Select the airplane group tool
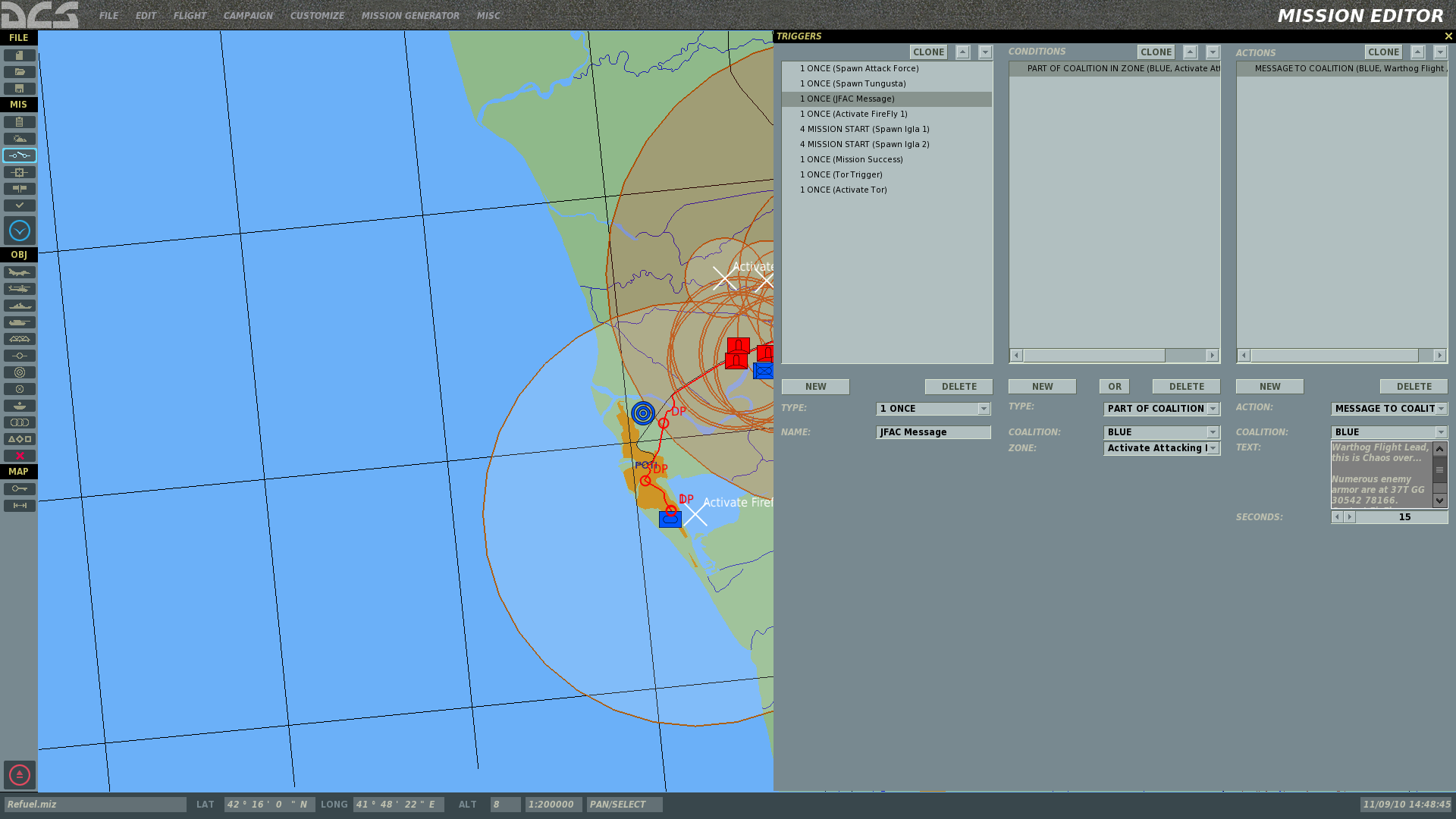This screenshot has width=1456, height=819. 20,272
